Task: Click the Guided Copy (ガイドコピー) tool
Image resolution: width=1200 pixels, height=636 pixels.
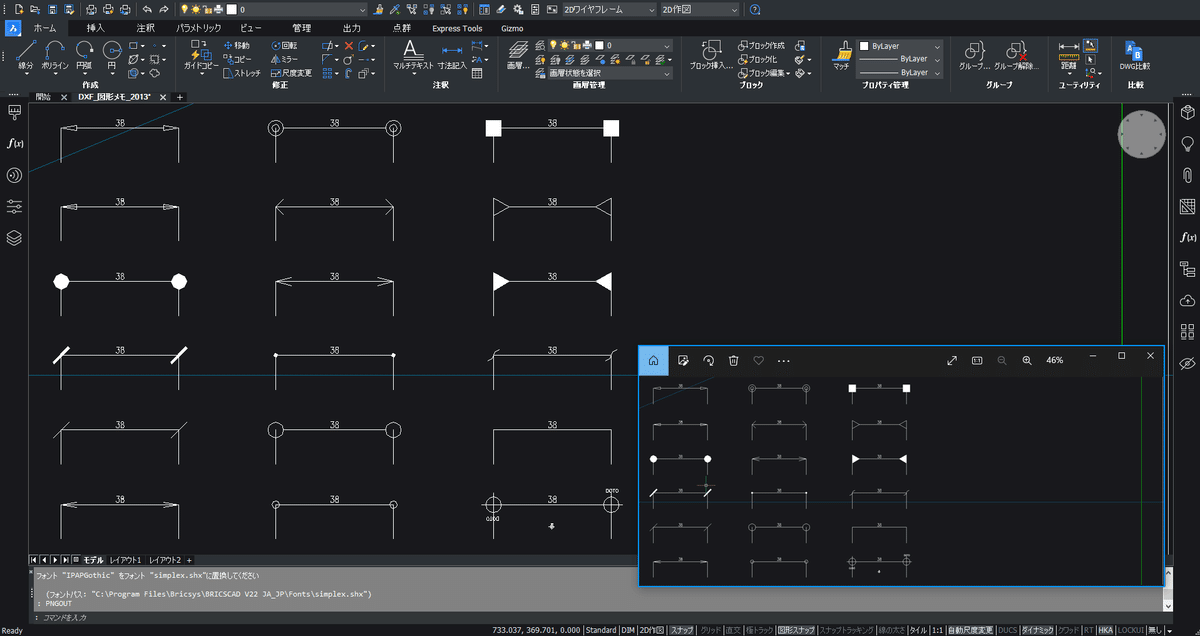Action: [x=201, y=55]
